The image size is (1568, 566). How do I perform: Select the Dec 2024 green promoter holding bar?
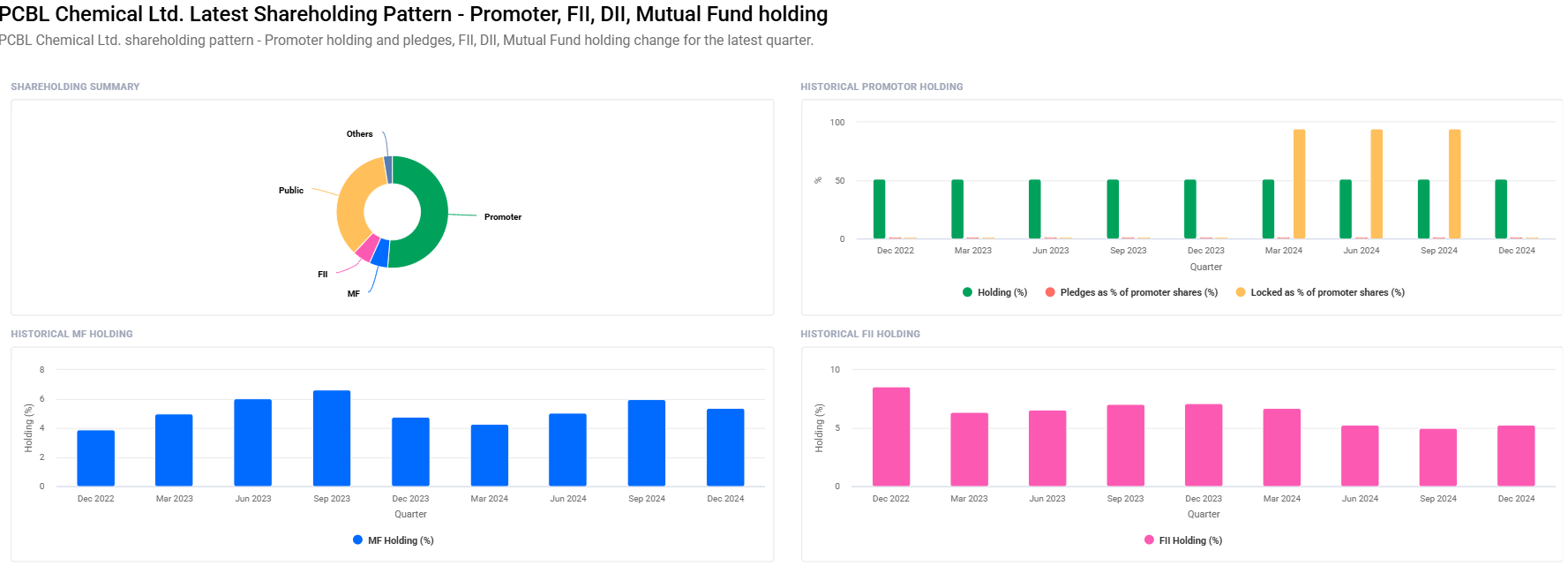[1501, 209]
